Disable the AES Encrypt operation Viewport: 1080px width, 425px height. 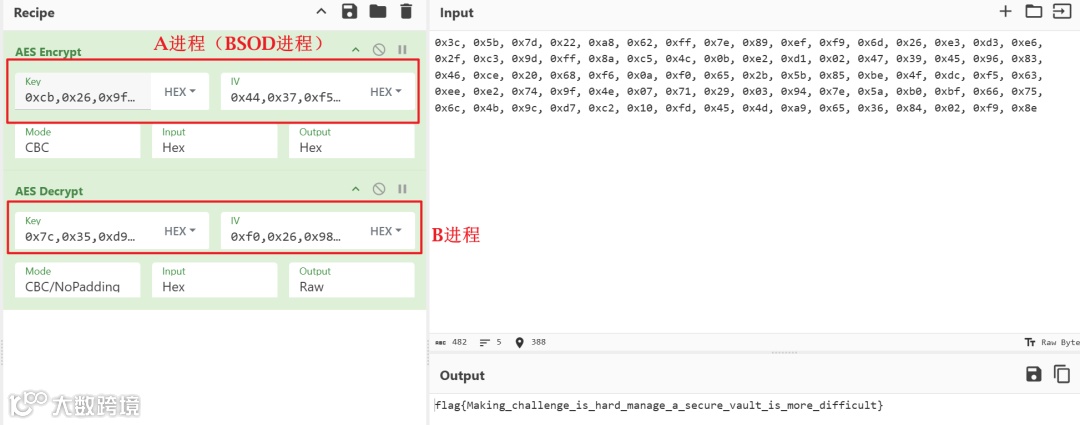[379, 50]
